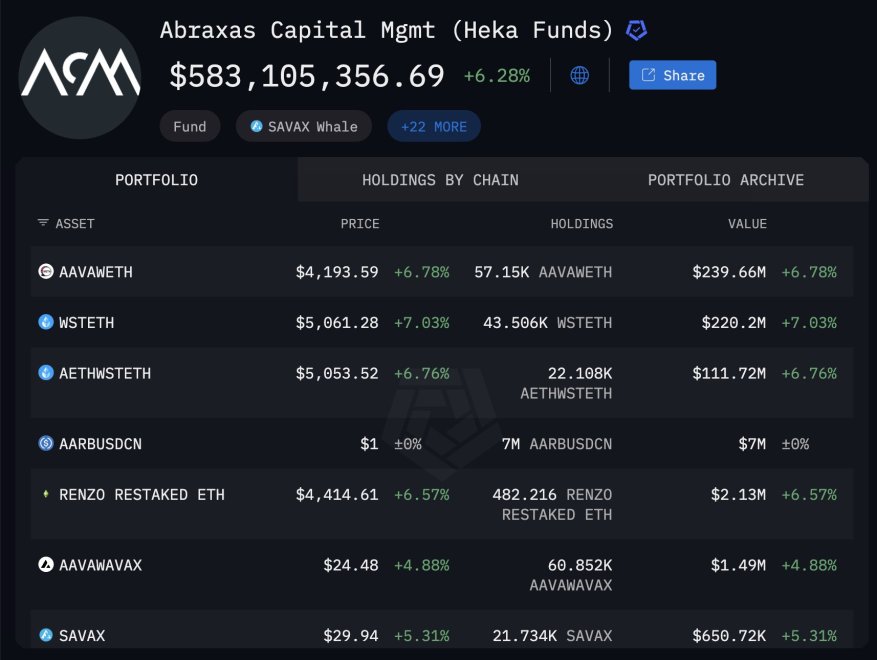Open the Abraxas Capital ACM logo
The image size is (877, 660).
click(80, 76)
